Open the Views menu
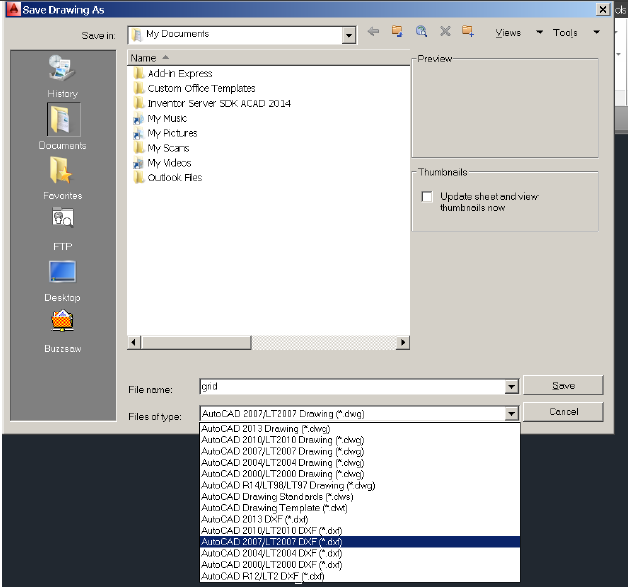 click(x=508, y=32)
